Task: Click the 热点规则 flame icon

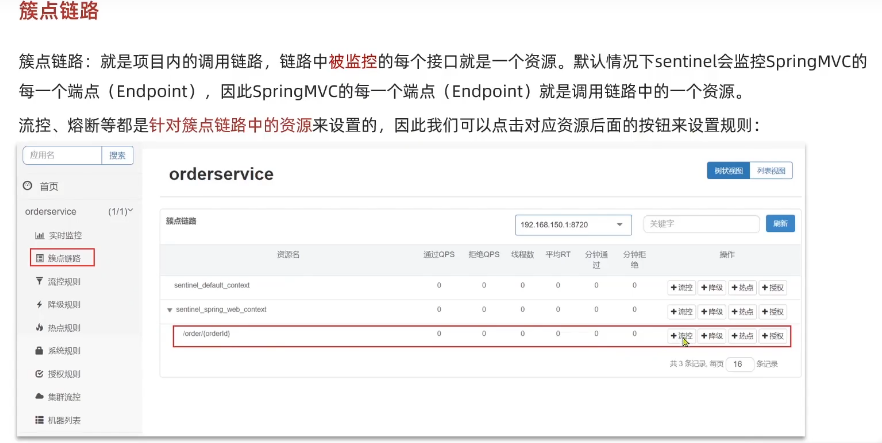Action: [x=39, y=327]
